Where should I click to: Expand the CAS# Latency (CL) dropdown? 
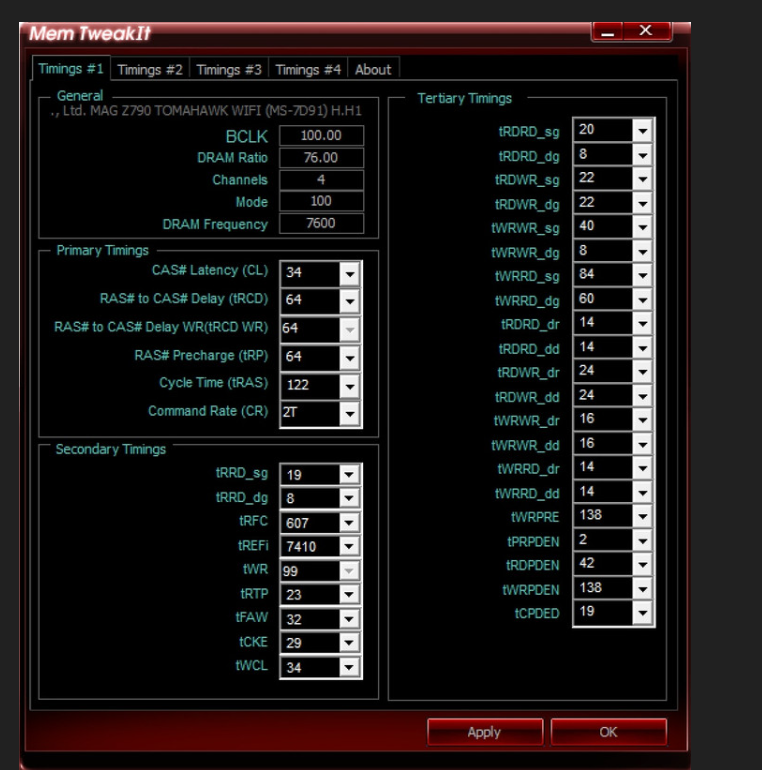(349, 273)
